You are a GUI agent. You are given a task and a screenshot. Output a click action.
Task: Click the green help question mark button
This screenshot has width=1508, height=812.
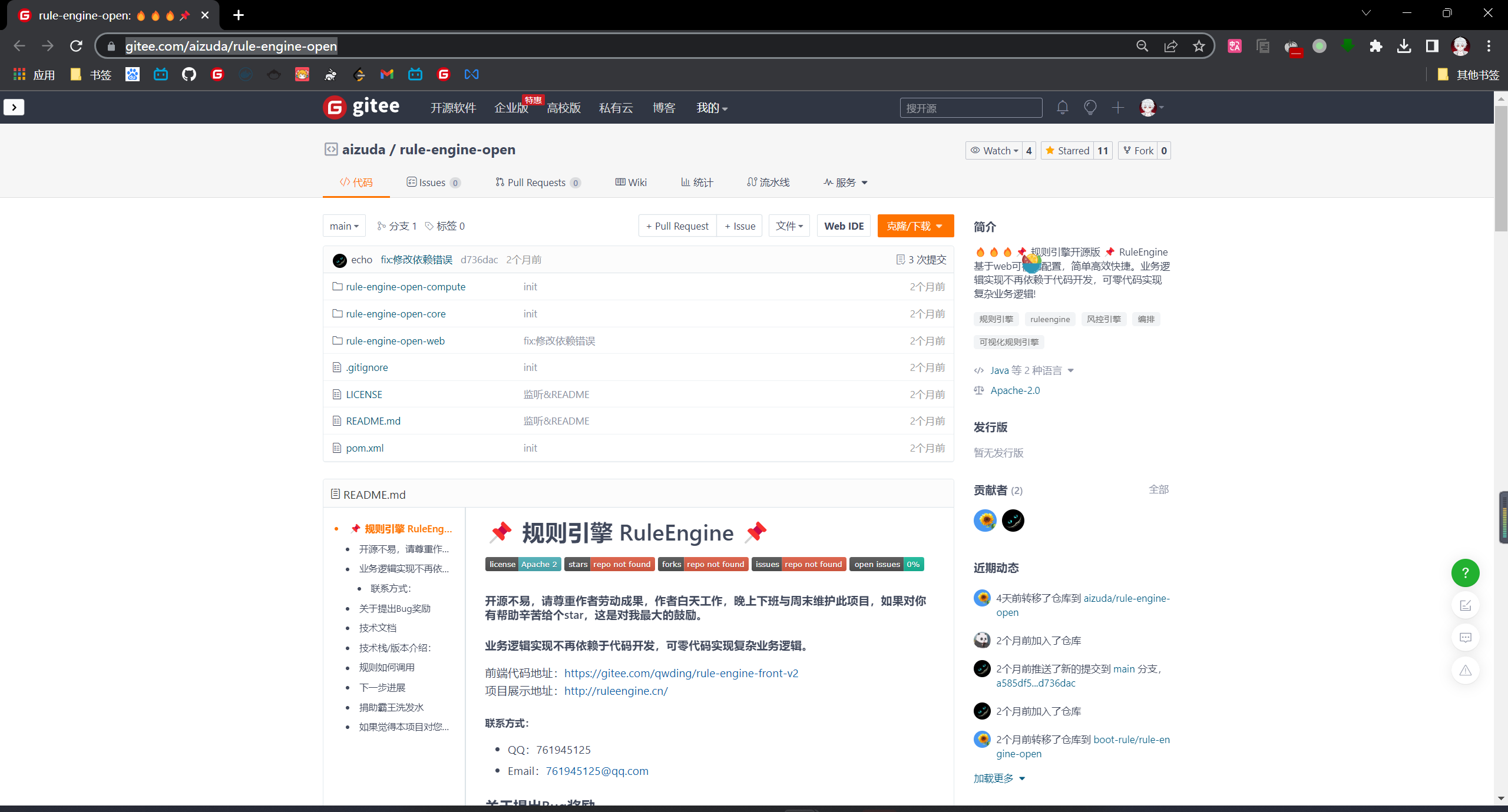1465,573
